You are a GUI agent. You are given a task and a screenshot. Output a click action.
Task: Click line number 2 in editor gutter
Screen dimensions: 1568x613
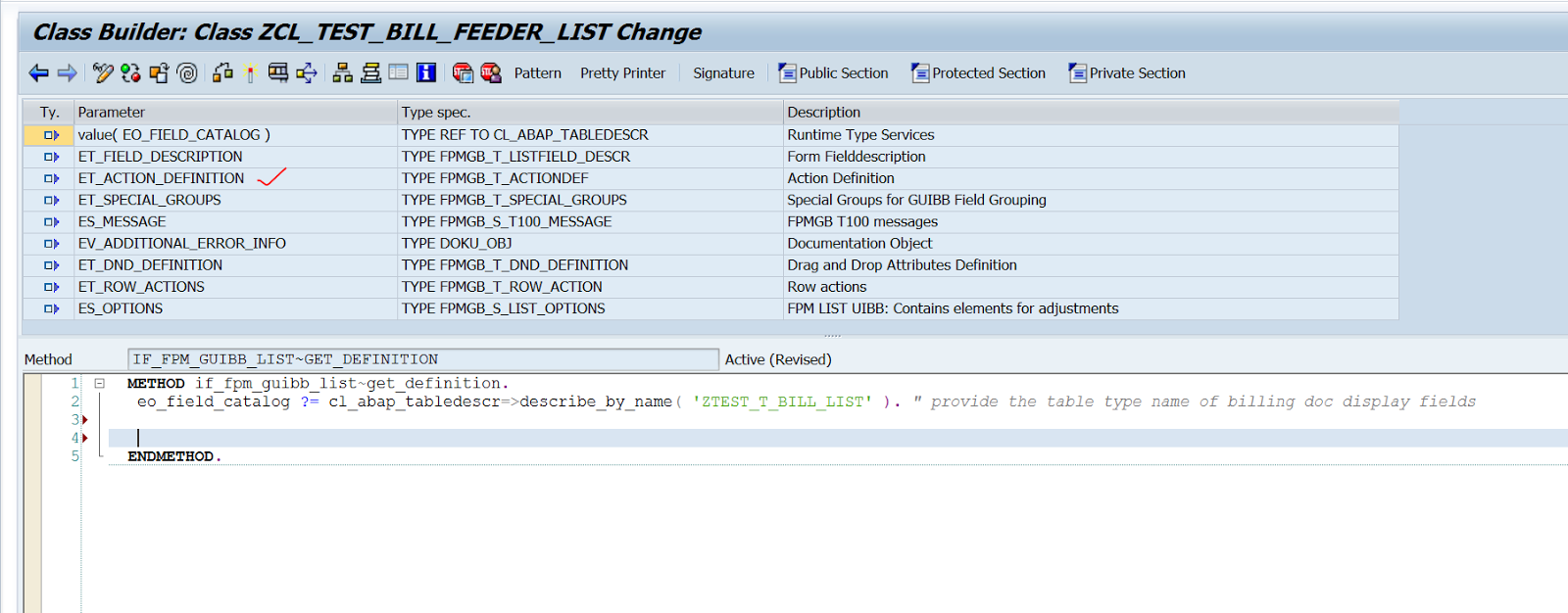coord(74,401)
